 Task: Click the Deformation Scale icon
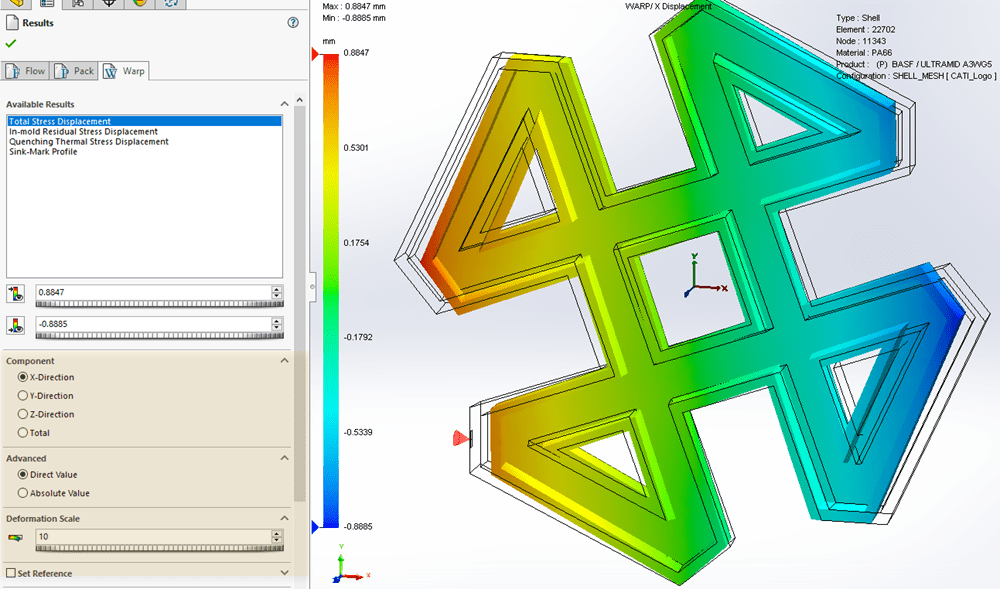click(15, 538)
